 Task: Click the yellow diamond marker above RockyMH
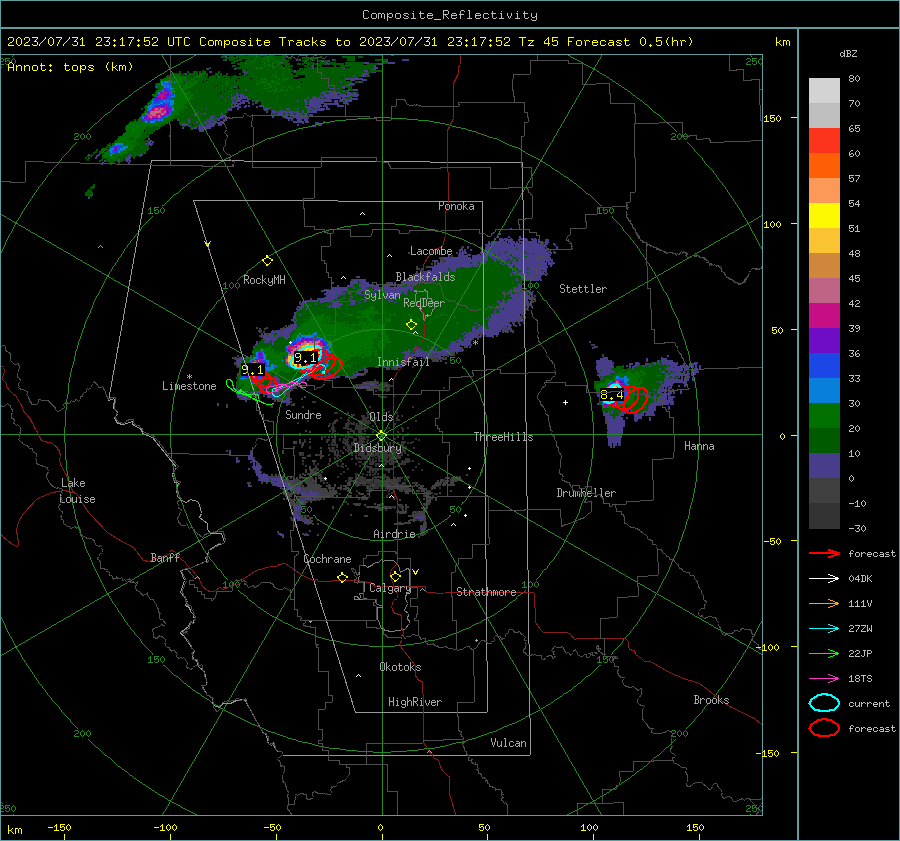(267, 261)
